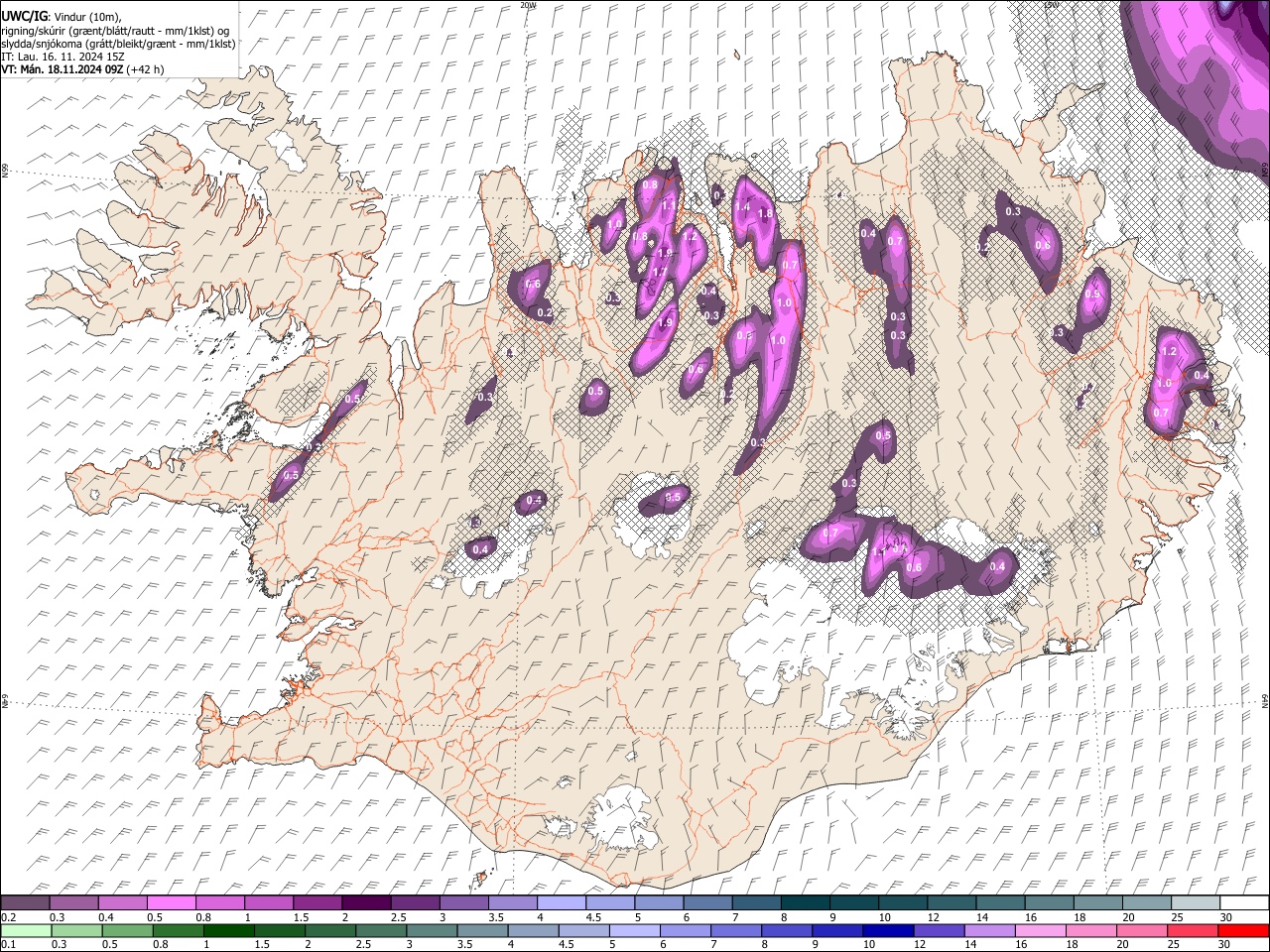The image size is (1270, 952).
Task: Click the '0.1' label in the lower legend
Action: click(x=8, y=945)
